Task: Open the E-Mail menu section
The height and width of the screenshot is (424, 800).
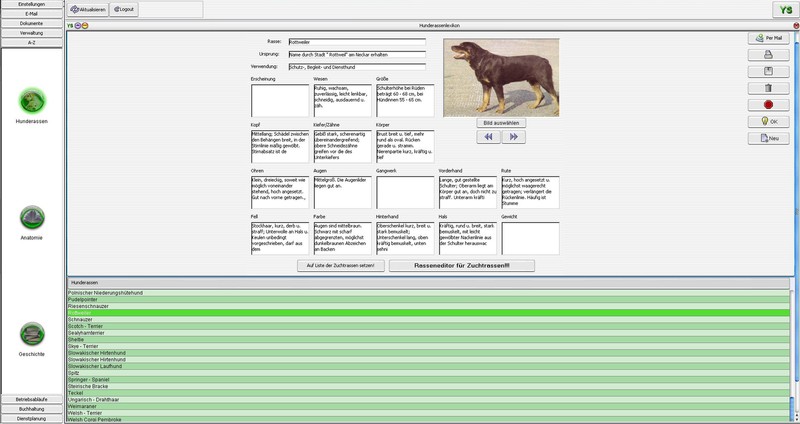Action: [x=32, y=14]
